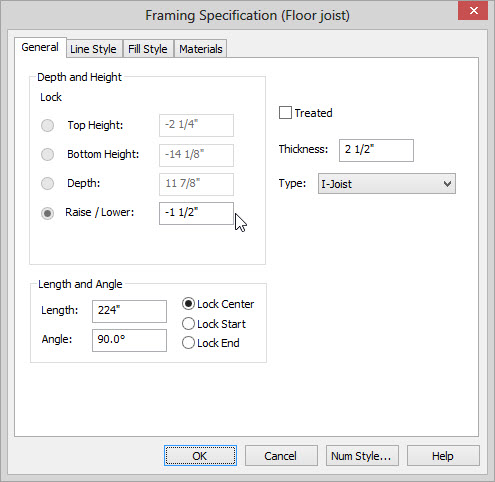Click the Angle input field

129,340
